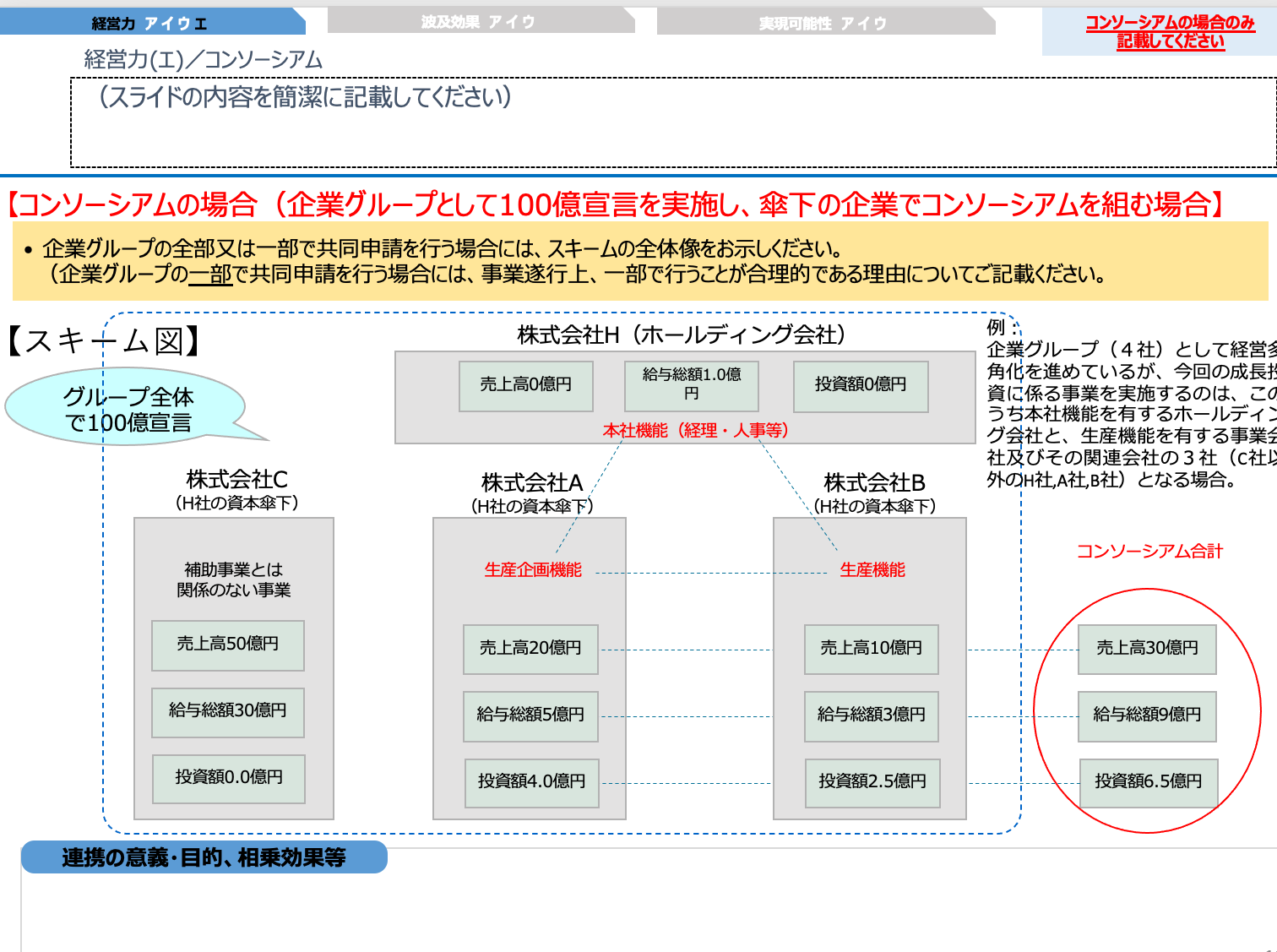The width and height of the screenshot is (1277, 952).
Task: Click the 生産企画機能 label under 株式会社A
Action: tap(530, 570)
